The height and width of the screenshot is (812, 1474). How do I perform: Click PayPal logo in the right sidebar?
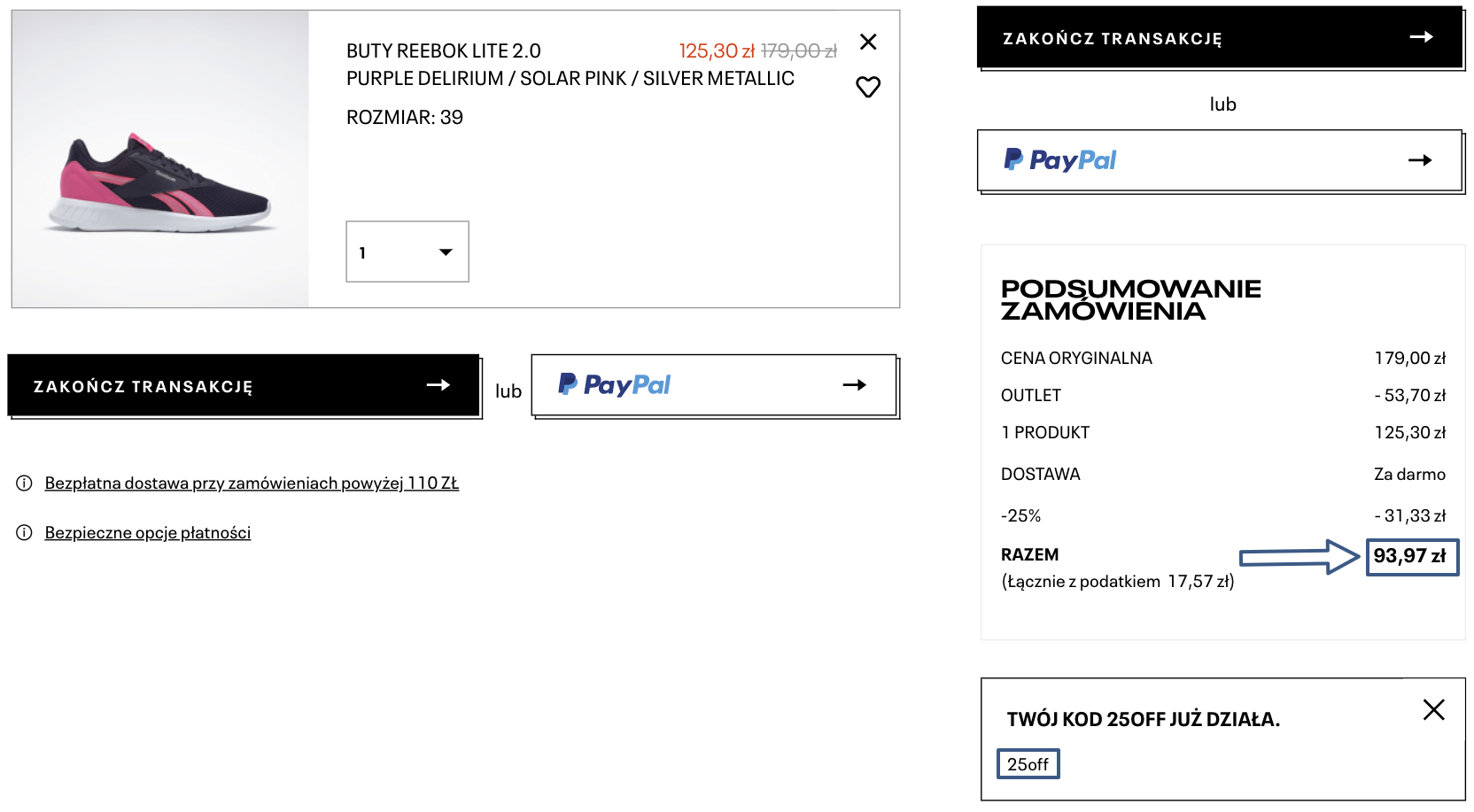click(x=1060, y=160)
